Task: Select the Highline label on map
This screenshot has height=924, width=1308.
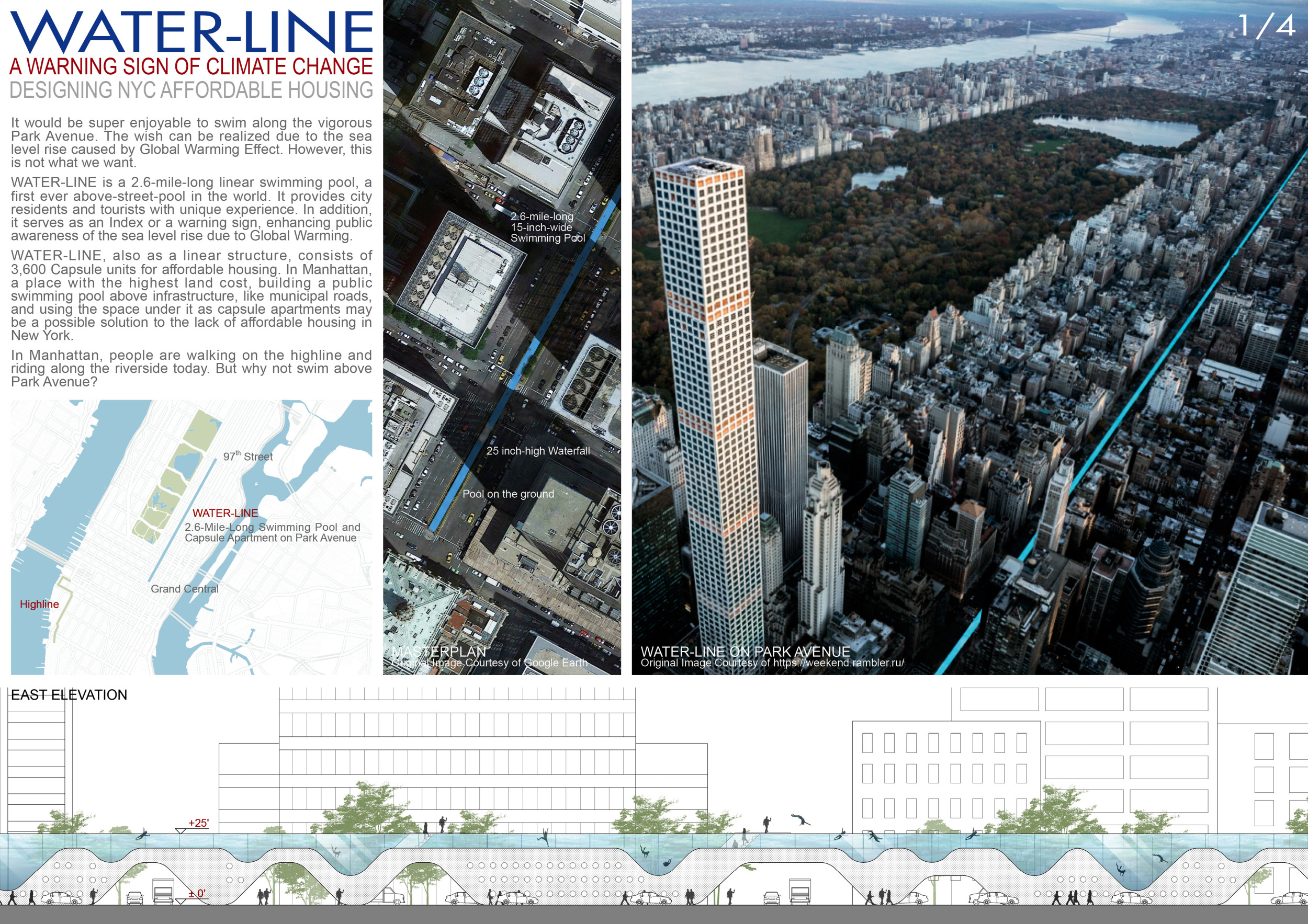Action: pos(39,604)
